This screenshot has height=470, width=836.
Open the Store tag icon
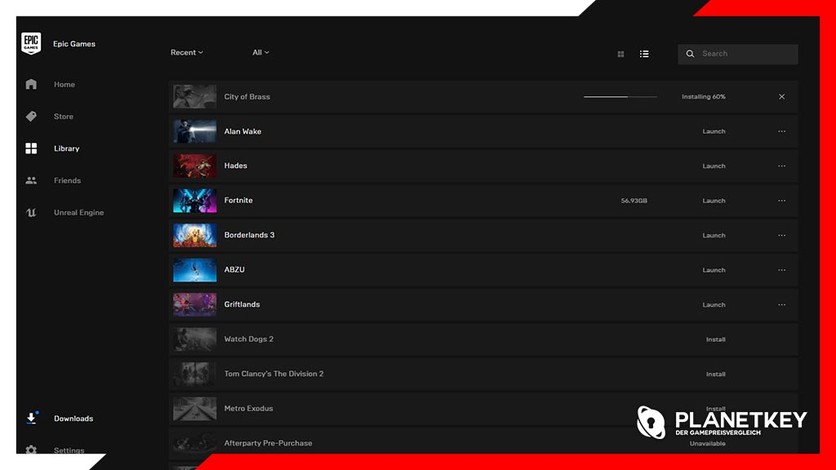coord(31,116)
